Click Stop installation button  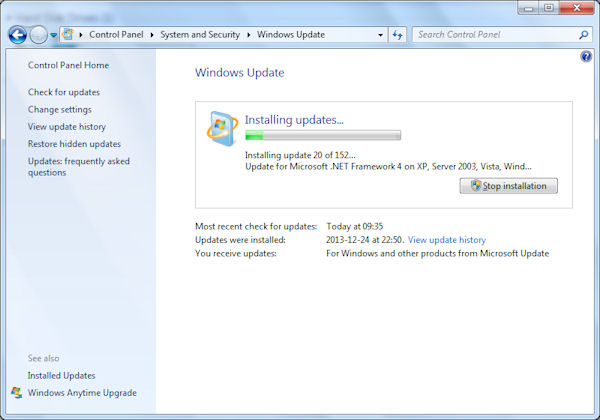509,186
